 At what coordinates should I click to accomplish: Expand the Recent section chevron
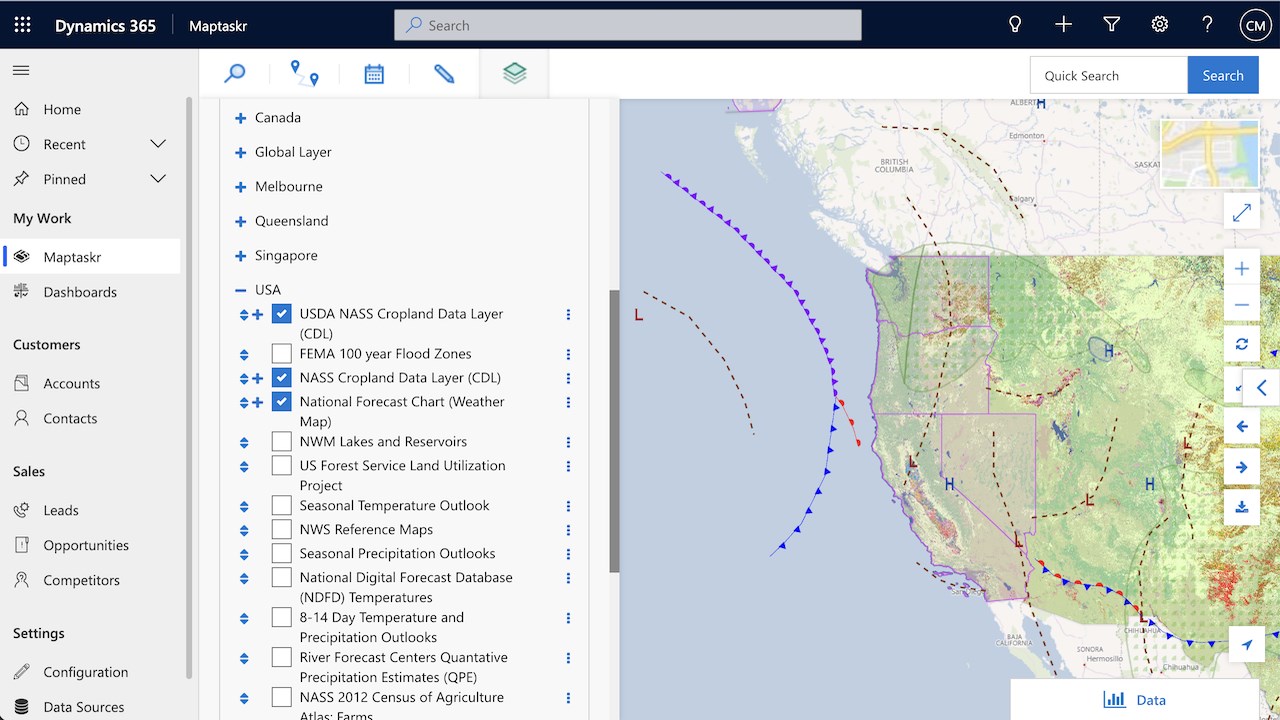click(158, 144)
